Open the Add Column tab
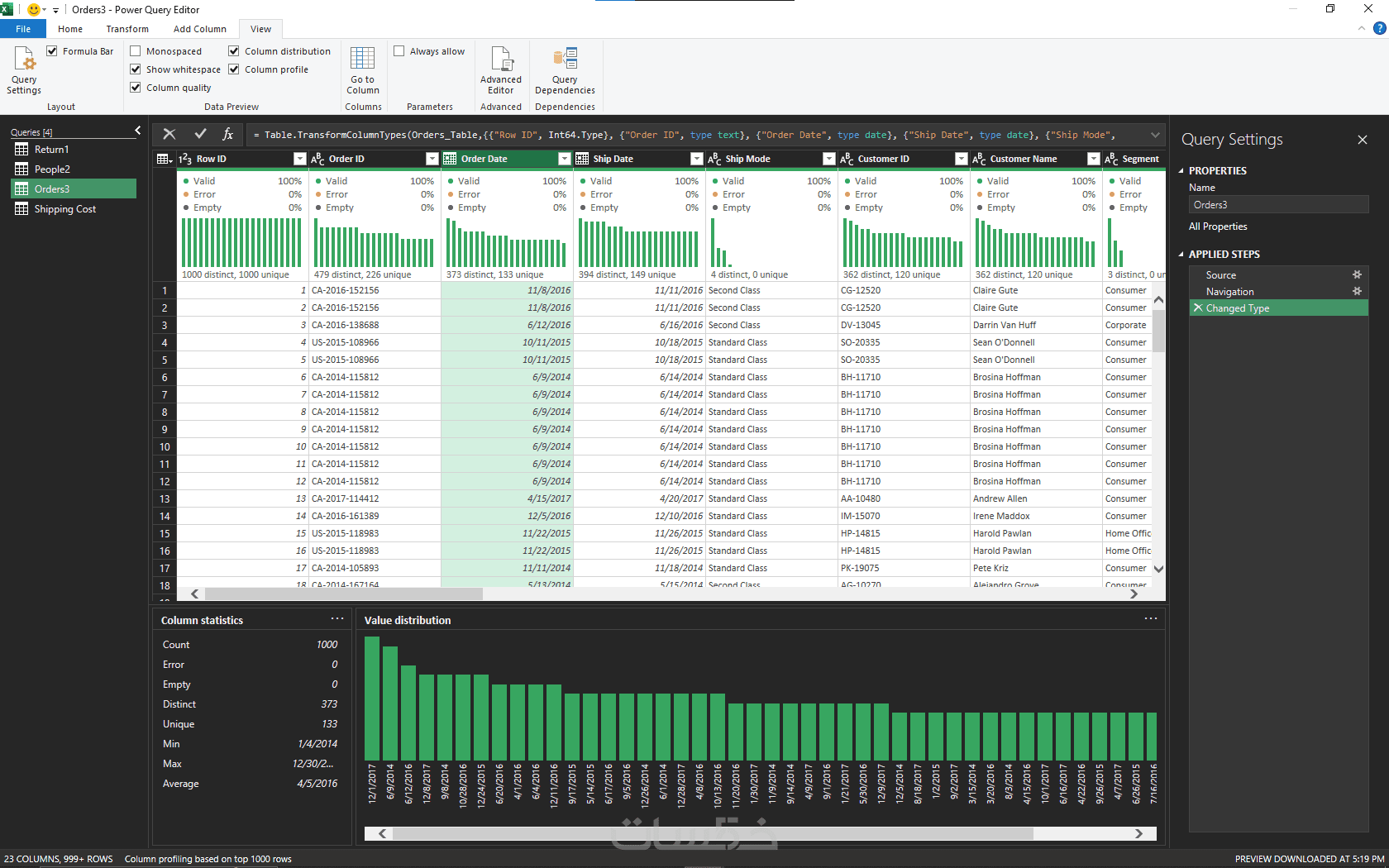Screen dimensions: 1389x868 (199, 29)
